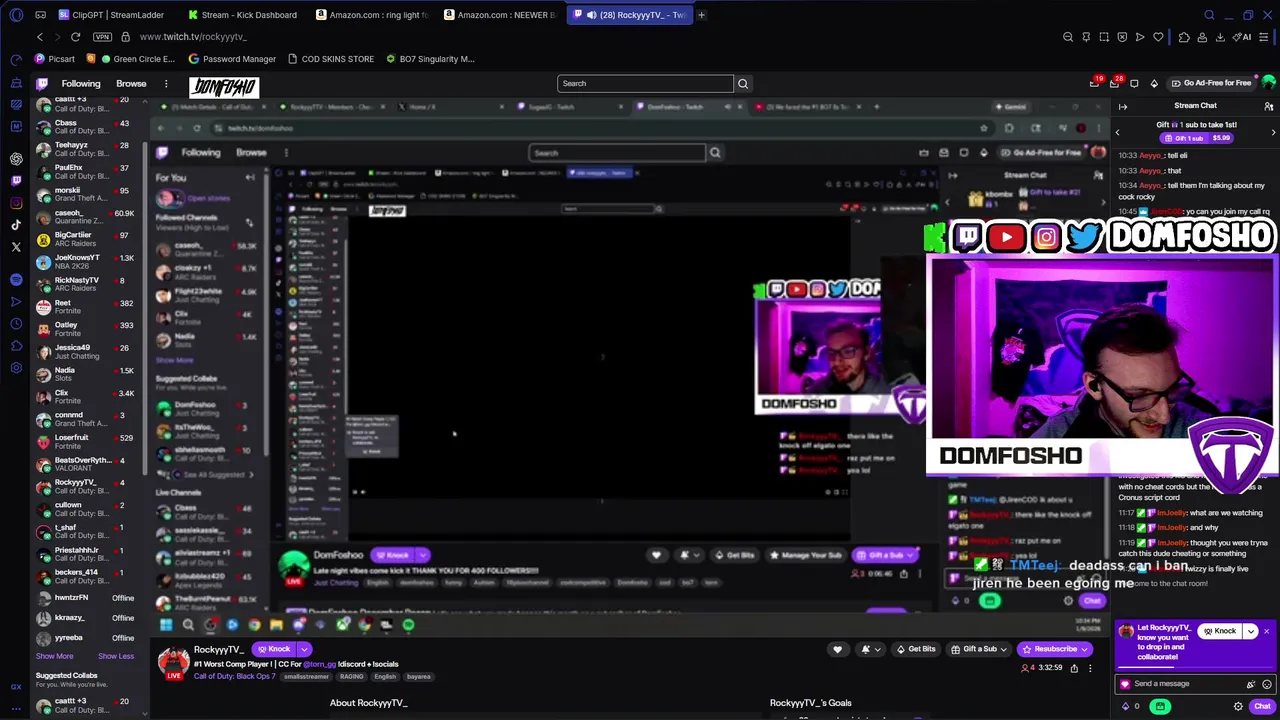Open Nadia Slots channel in sidebar
Image resolution: width=1280 pixels, height=720 pixels.
pyautogui.click(x=85, y=374)
